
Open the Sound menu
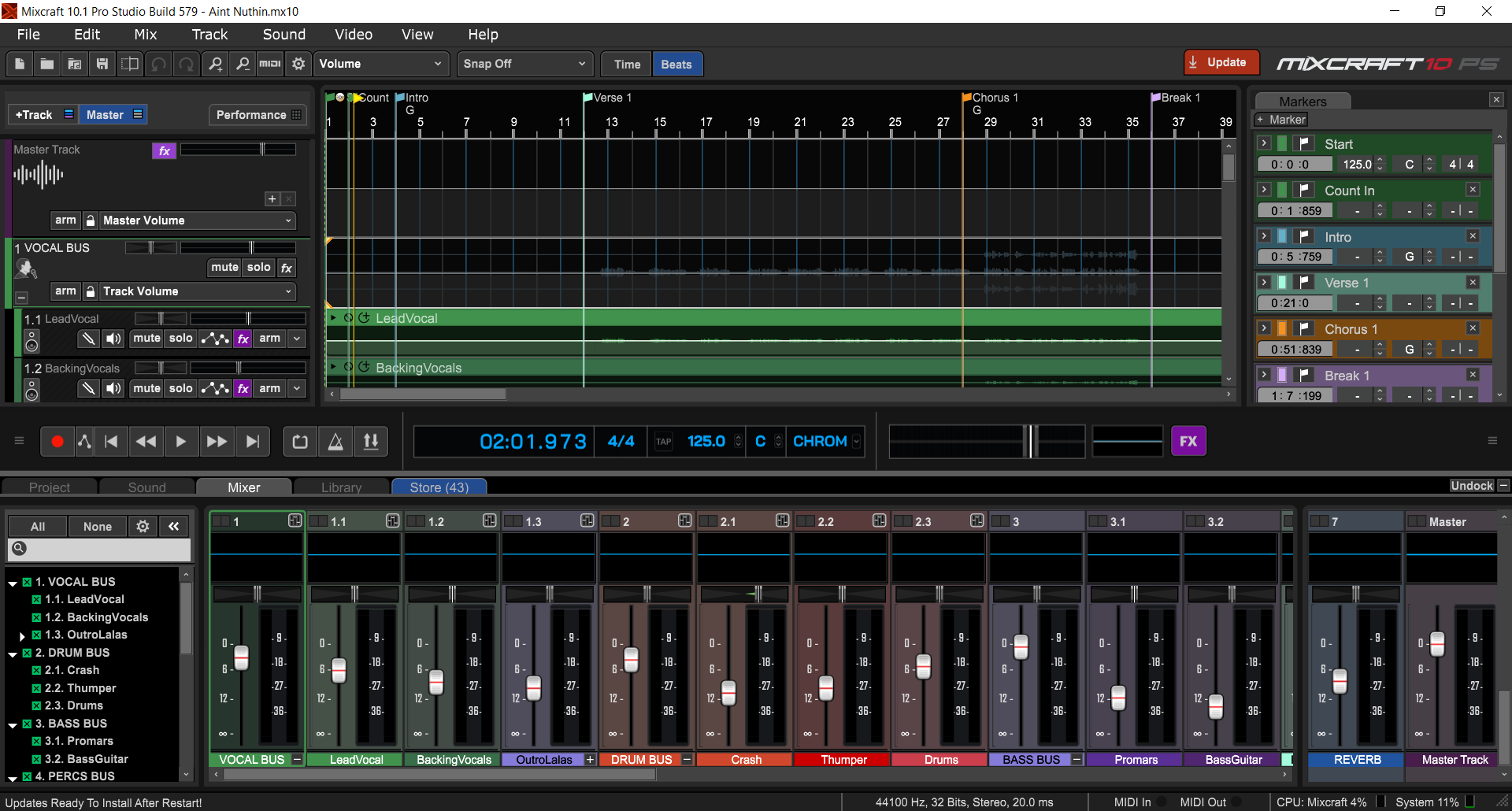pos(283,35)
